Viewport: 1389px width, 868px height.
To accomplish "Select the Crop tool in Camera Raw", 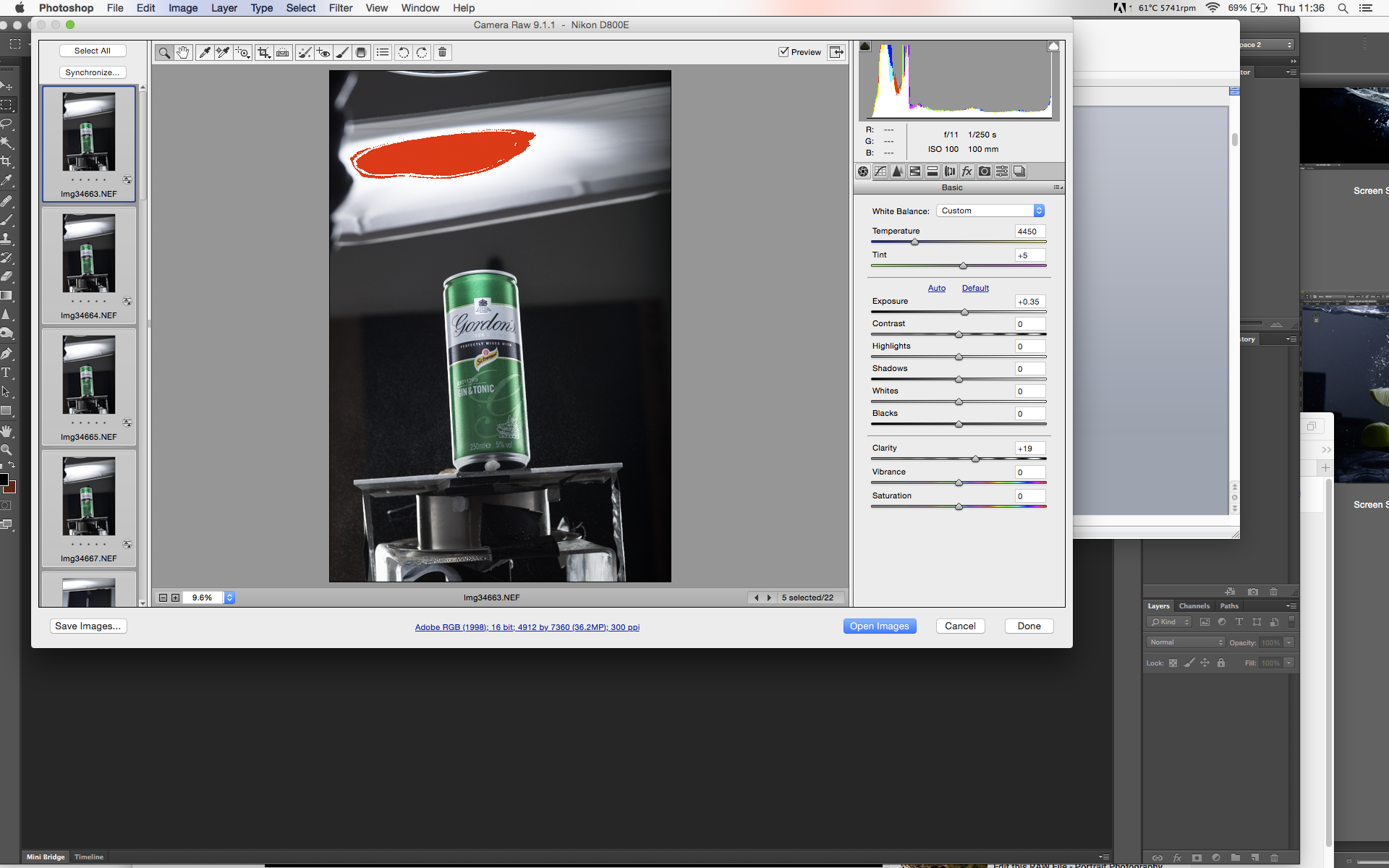I will [264, 53].
